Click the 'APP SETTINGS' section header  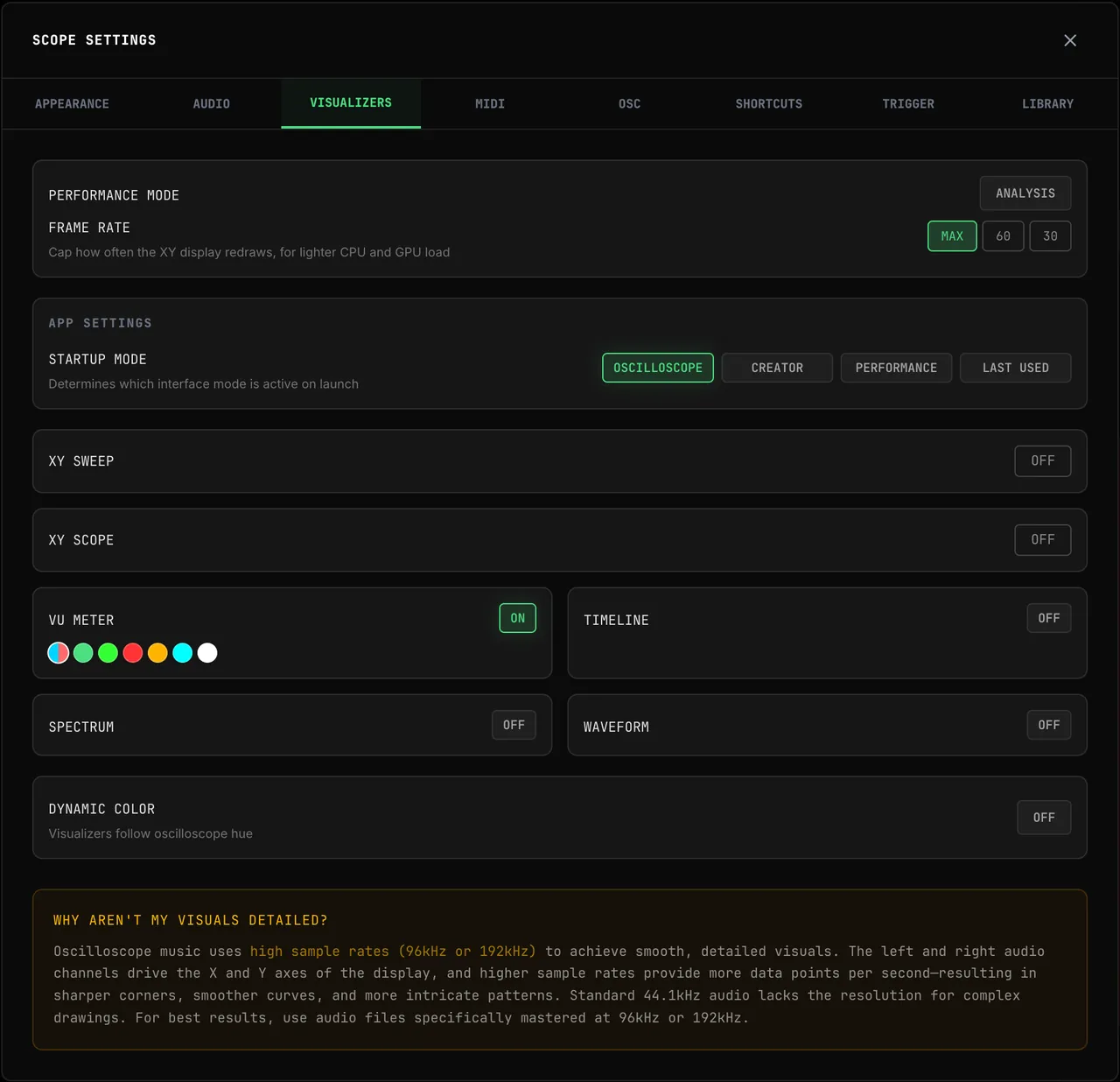[x=101, y=323]
